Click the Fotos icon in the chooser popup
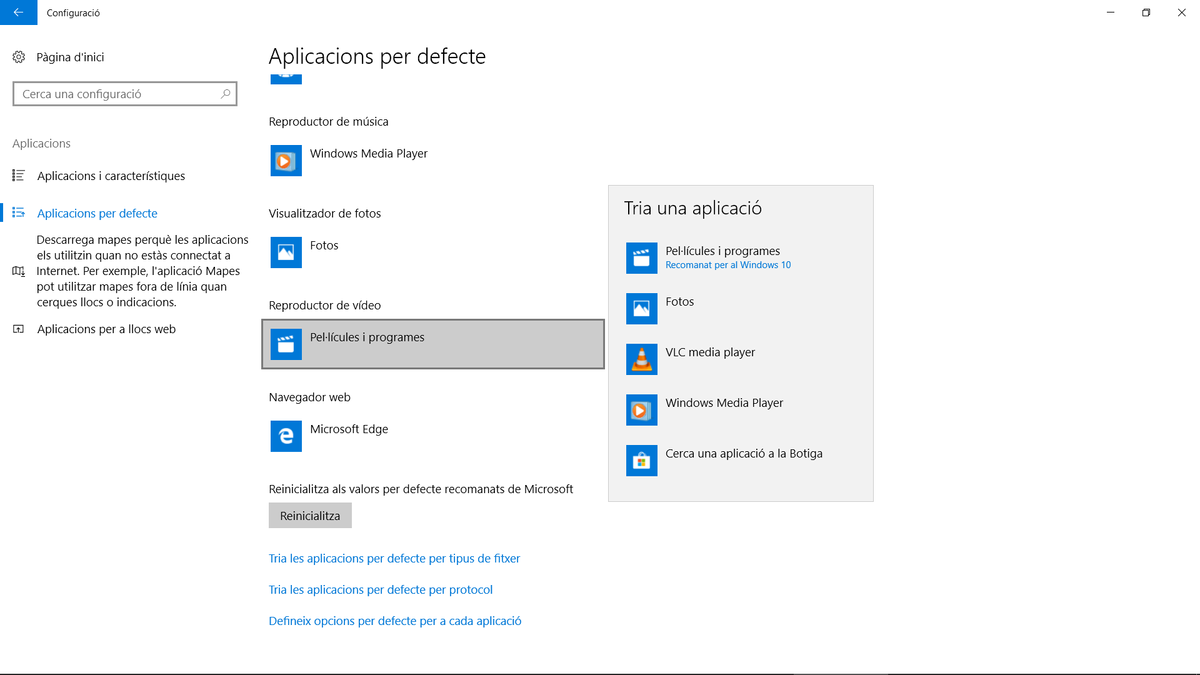The height and width of the screenshot is (675, 1200). click(x=641, y=308)
